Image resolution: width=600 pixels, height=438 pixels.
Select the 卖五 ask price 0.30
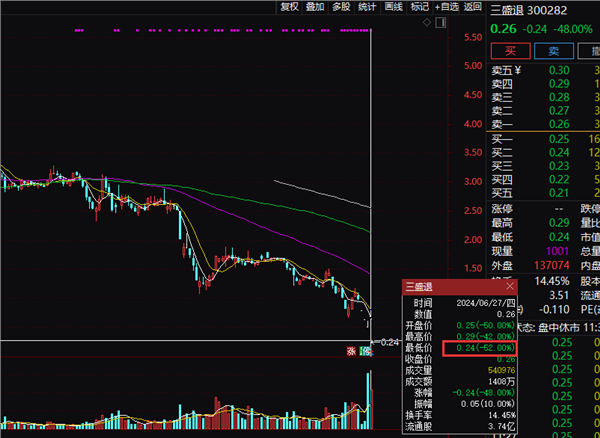click(559, 70)
